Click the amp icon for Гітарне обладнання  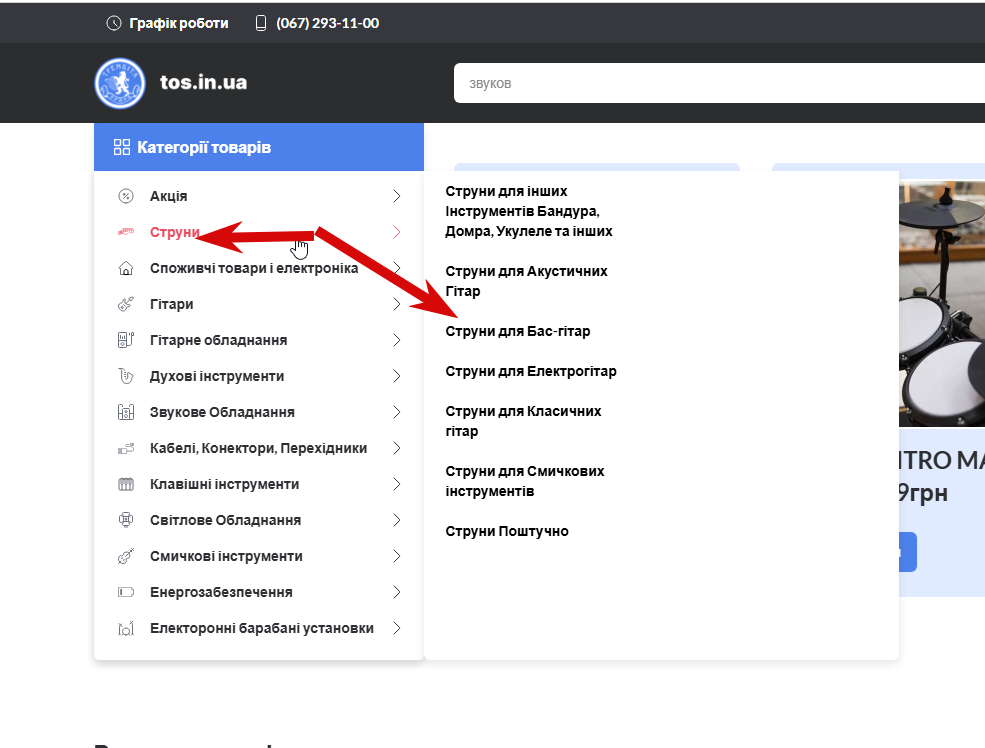(x=126, y=340)
